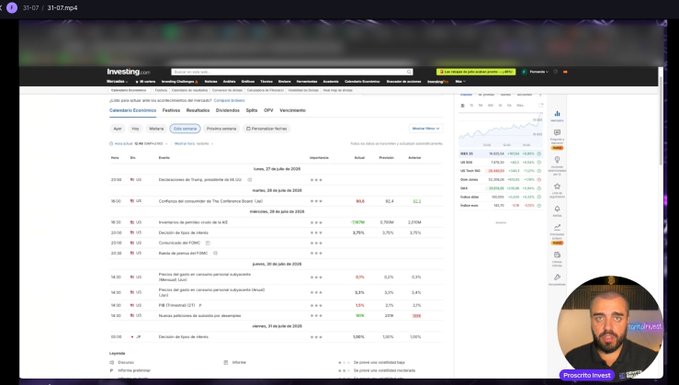This screenshot has height=385, width=679.
Task: Click the clock icon in IBEX 35 row
Action: [x=539, y=154]
